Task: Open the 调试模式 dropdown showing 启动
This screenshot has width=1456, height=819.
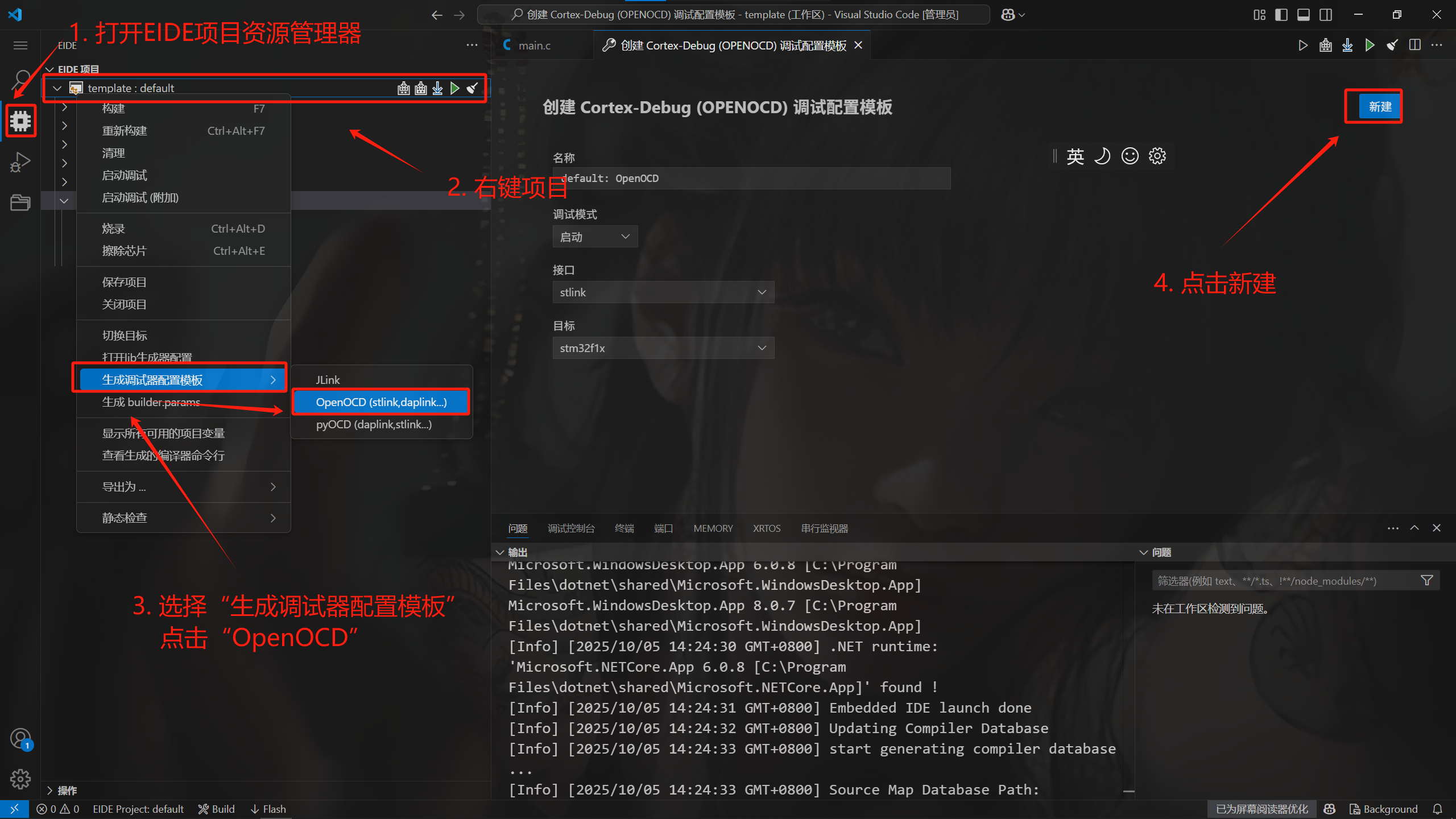Action: (x=595, y=236)
